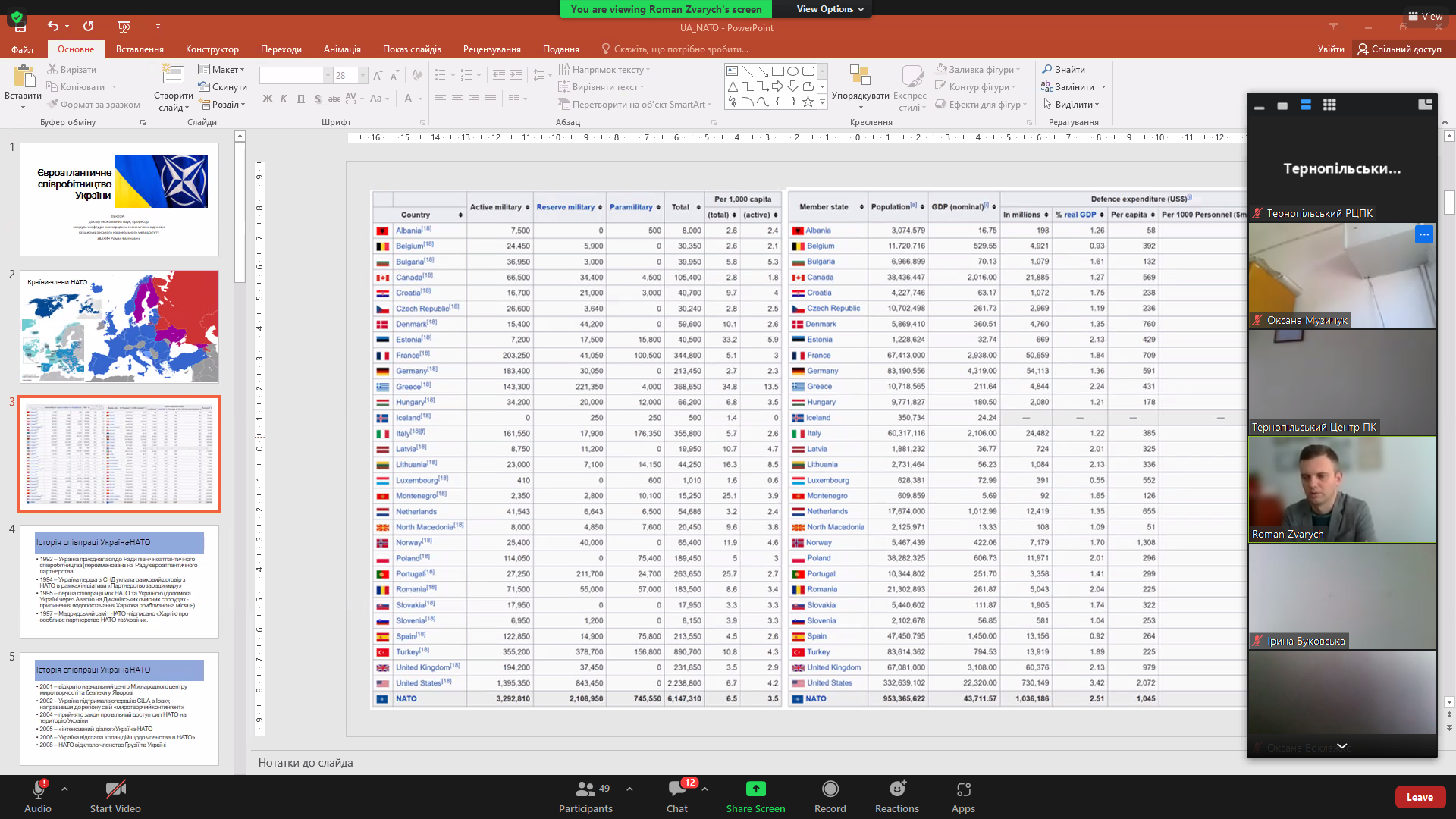Click Format Painter (Формат за зразком)
Viewport: 1456px width, 819px height.
93,104
